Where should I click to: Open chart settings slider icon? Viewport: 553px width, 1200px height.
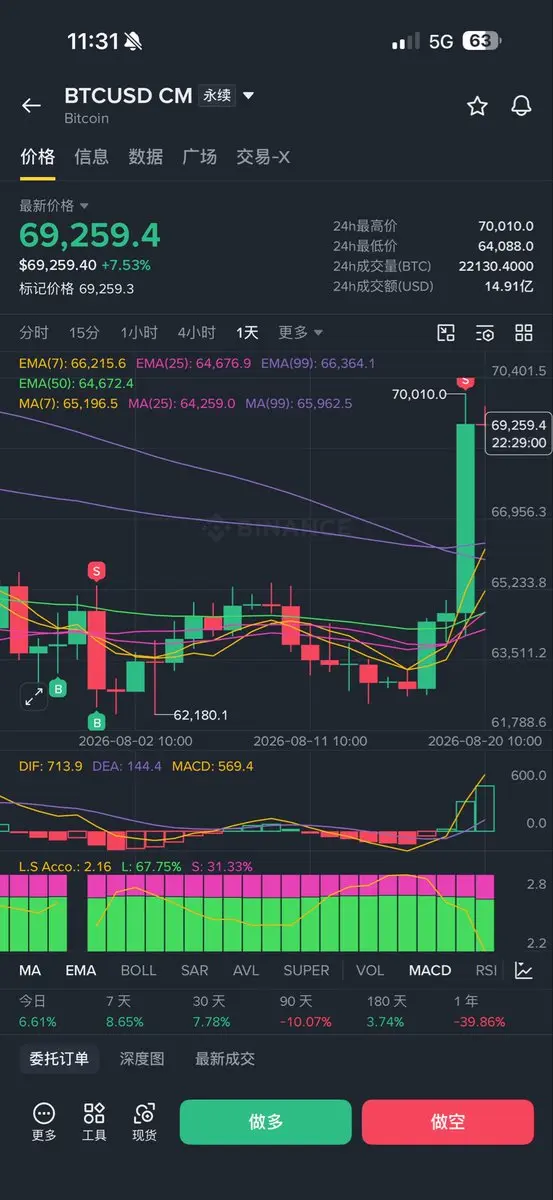click(485, 333)
